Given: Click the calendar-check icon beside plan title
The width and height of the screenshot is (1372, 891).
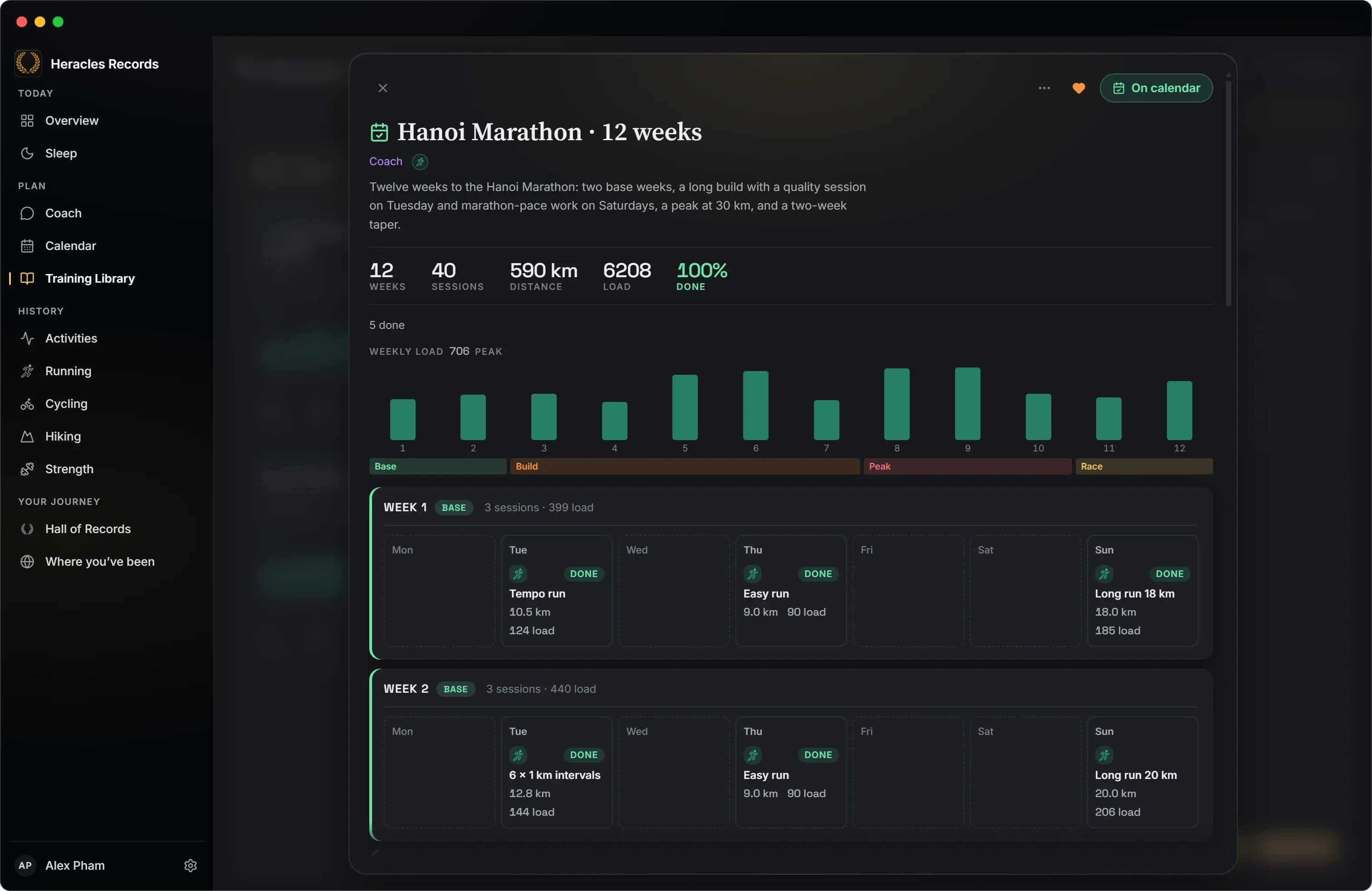Looking at the screenshot, I should pos(379,132).
